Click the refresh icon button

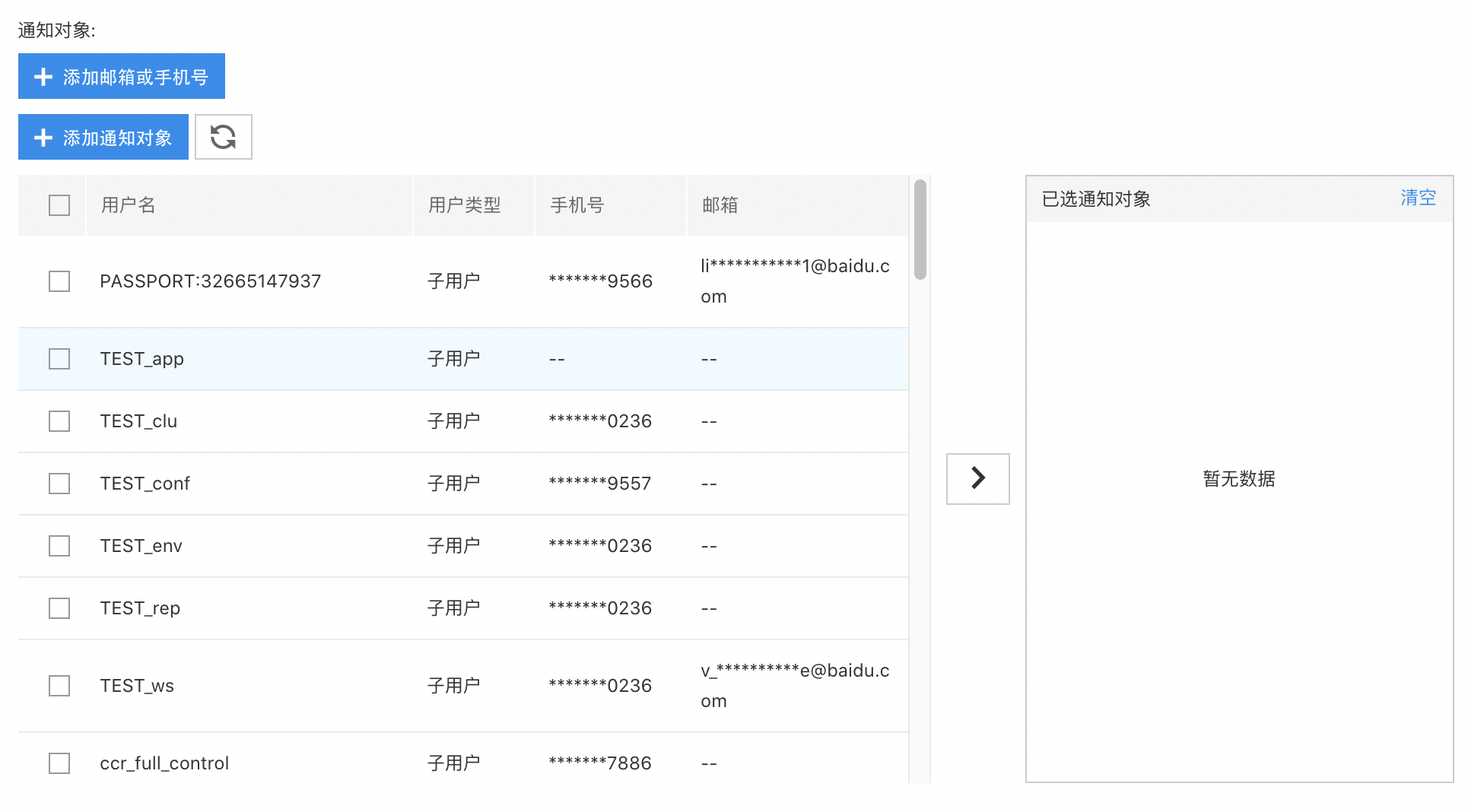[223, 137]
